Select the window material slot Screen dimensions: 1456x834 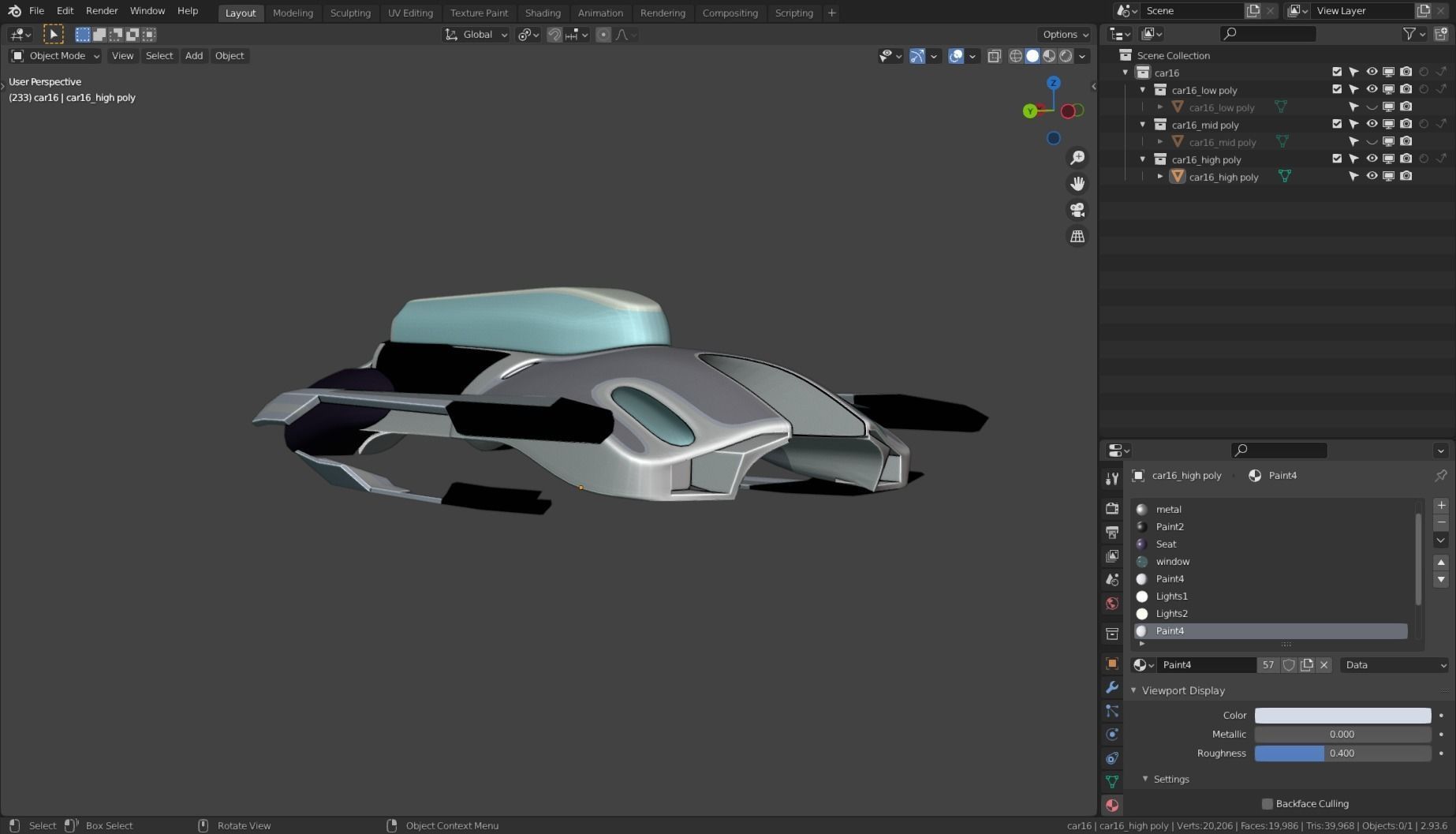[1271, 562]
